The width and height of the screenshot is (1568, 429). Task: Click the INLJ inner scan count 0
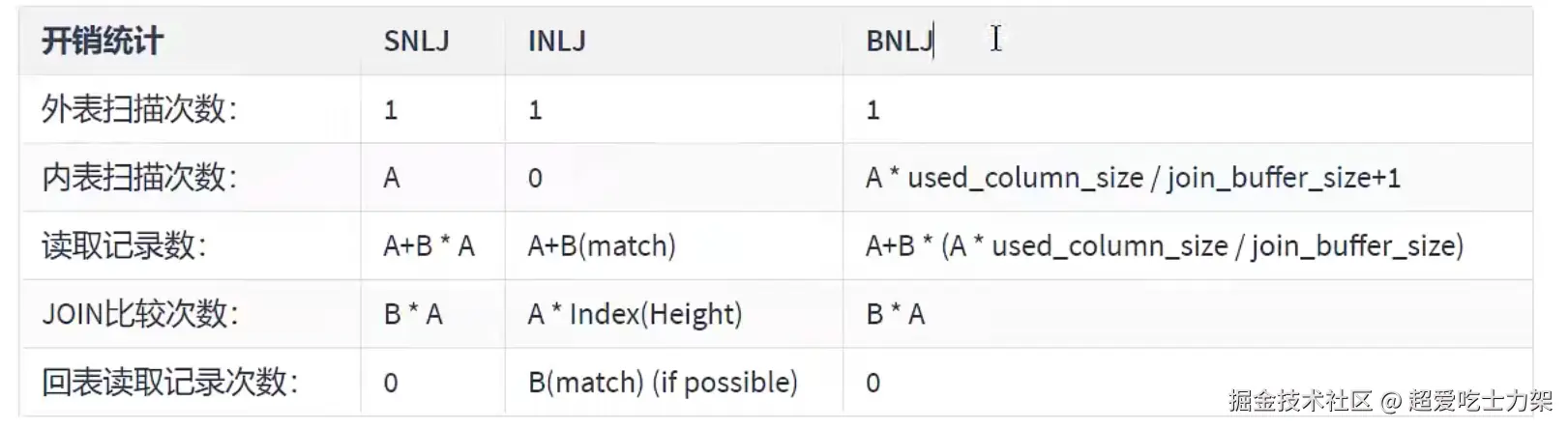click(x=535, y=179)
